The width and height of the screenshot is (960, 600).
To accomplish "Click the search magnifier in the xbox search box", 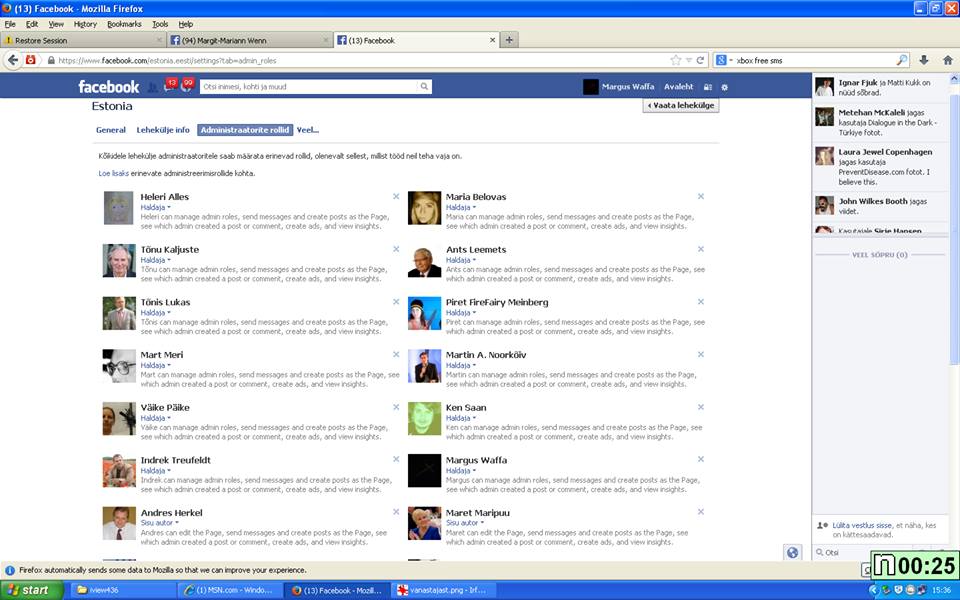I will (x=901, y=60).
